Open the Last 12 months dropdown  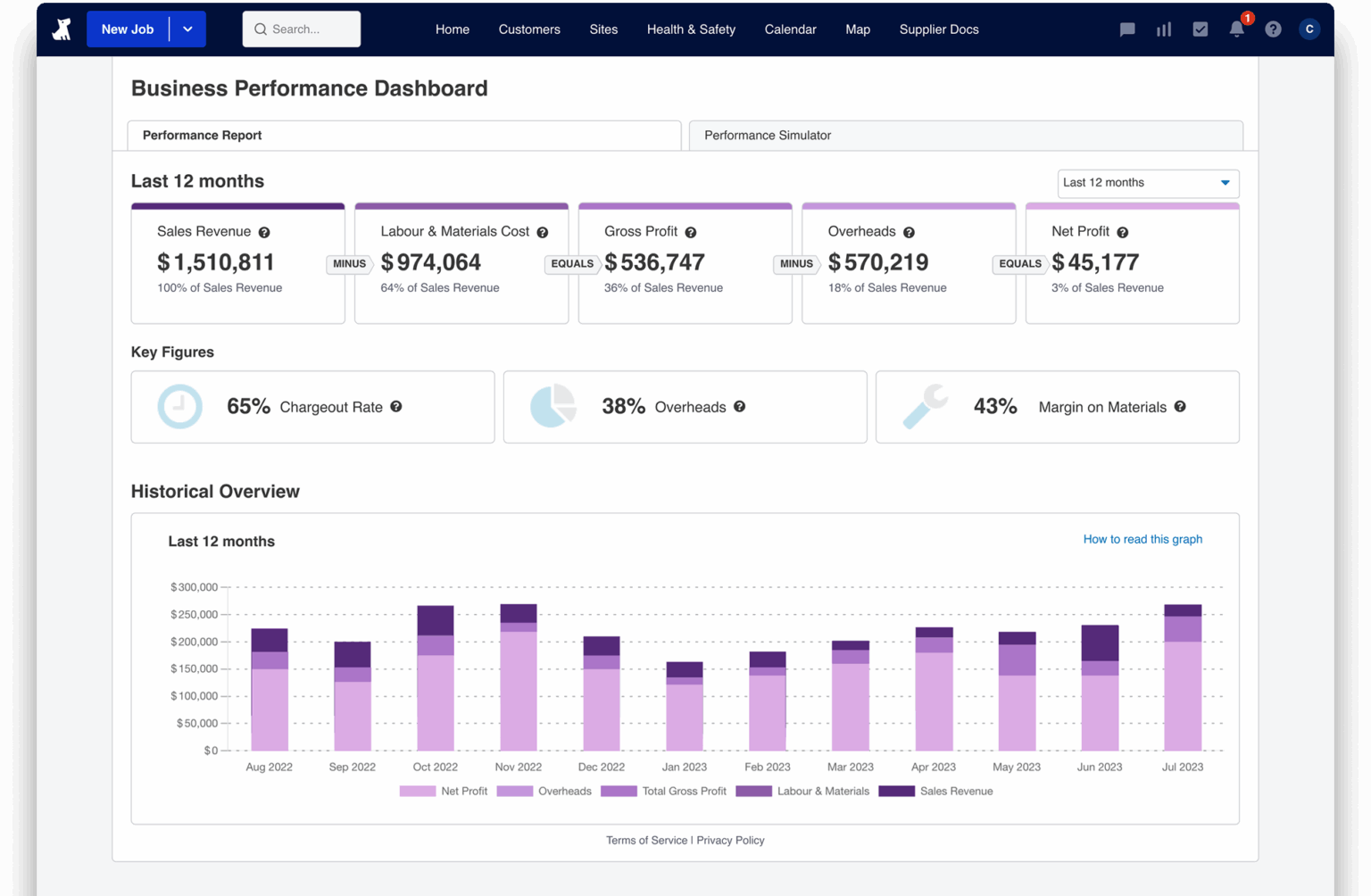tap(1148, 183)
